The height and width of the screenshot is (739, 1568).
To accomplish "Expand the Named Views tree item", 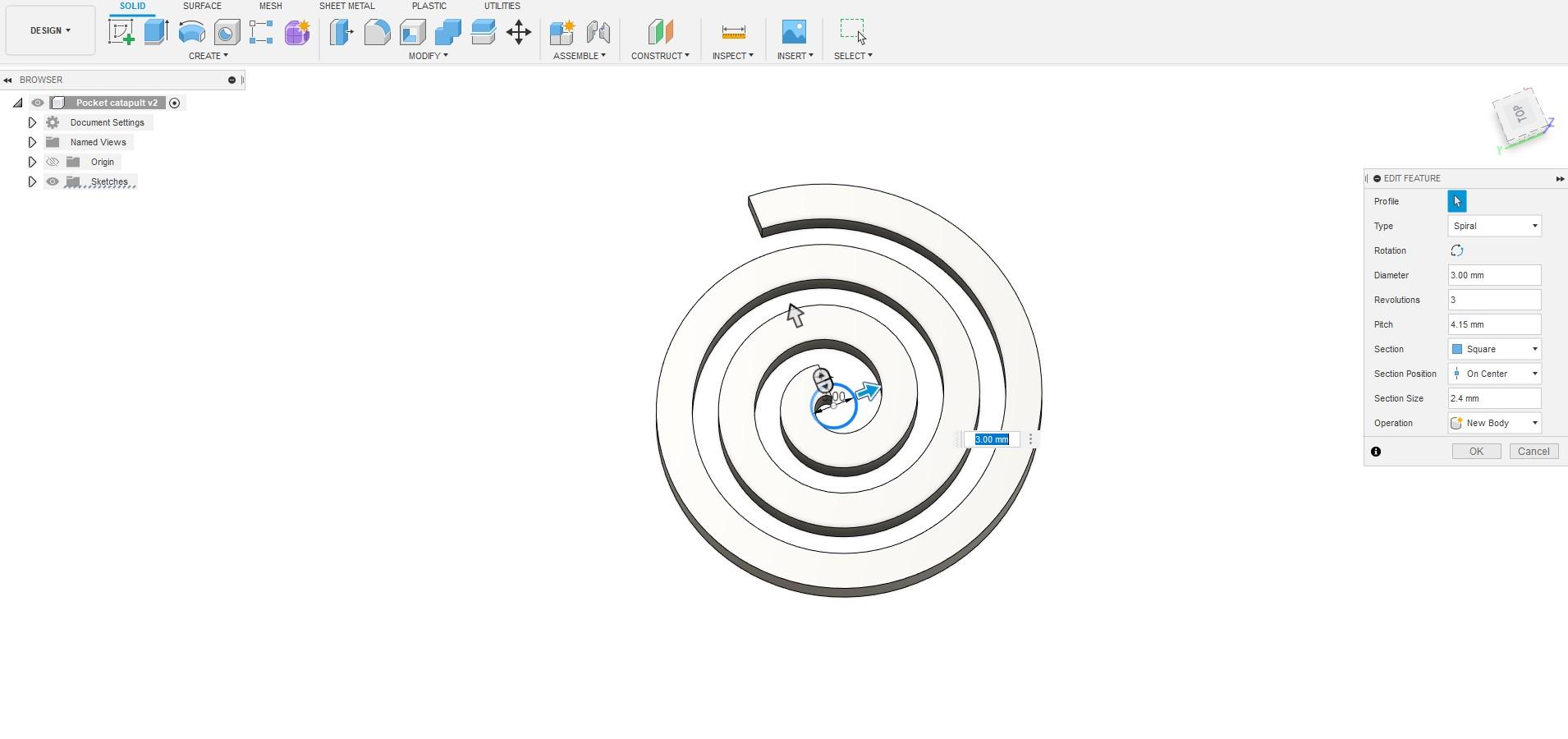I will pos(32,141).
